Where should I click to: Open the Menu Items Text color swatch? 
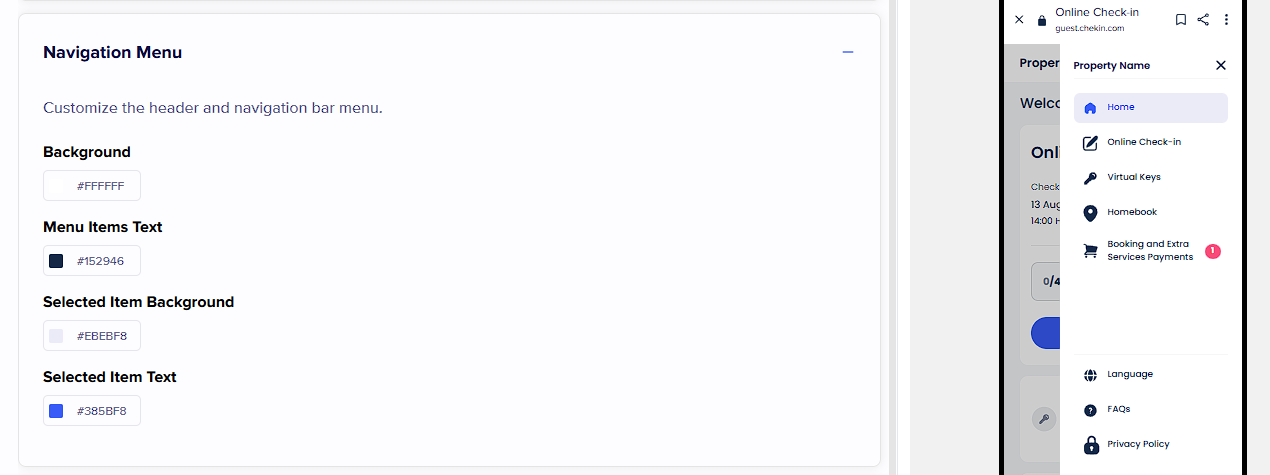[x=57, y=261]
